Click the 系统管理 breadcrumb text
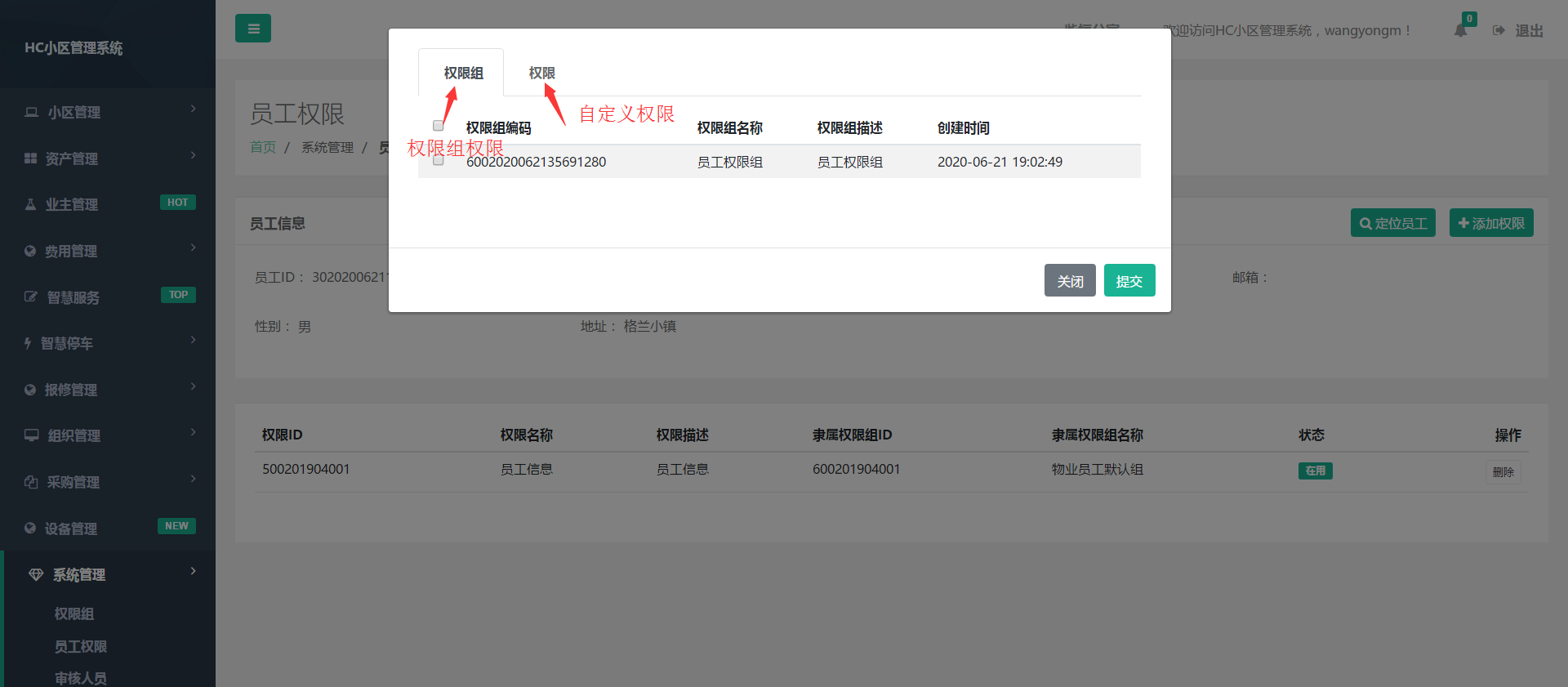This screenshot has width=1568, height=687. tap(327, 147)
